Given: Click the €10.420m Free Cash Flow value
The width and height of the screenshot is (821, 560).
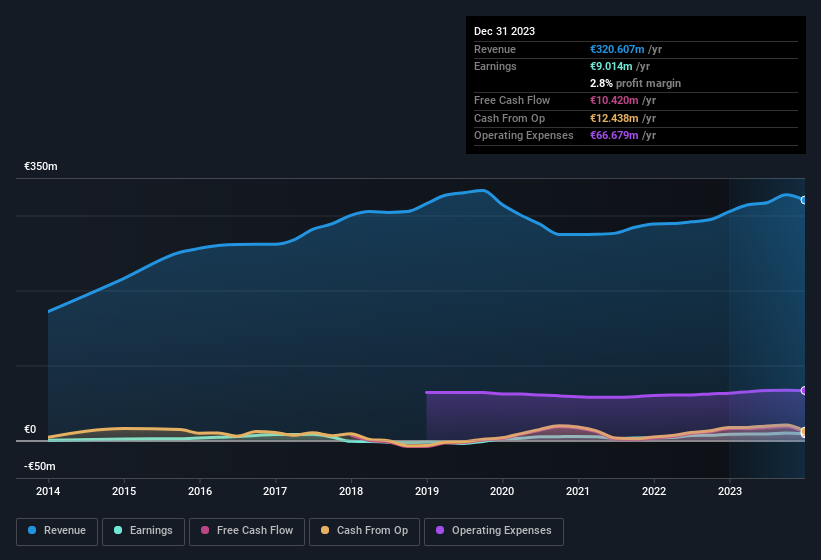Looking at the screenshot, I should point(614,100).
